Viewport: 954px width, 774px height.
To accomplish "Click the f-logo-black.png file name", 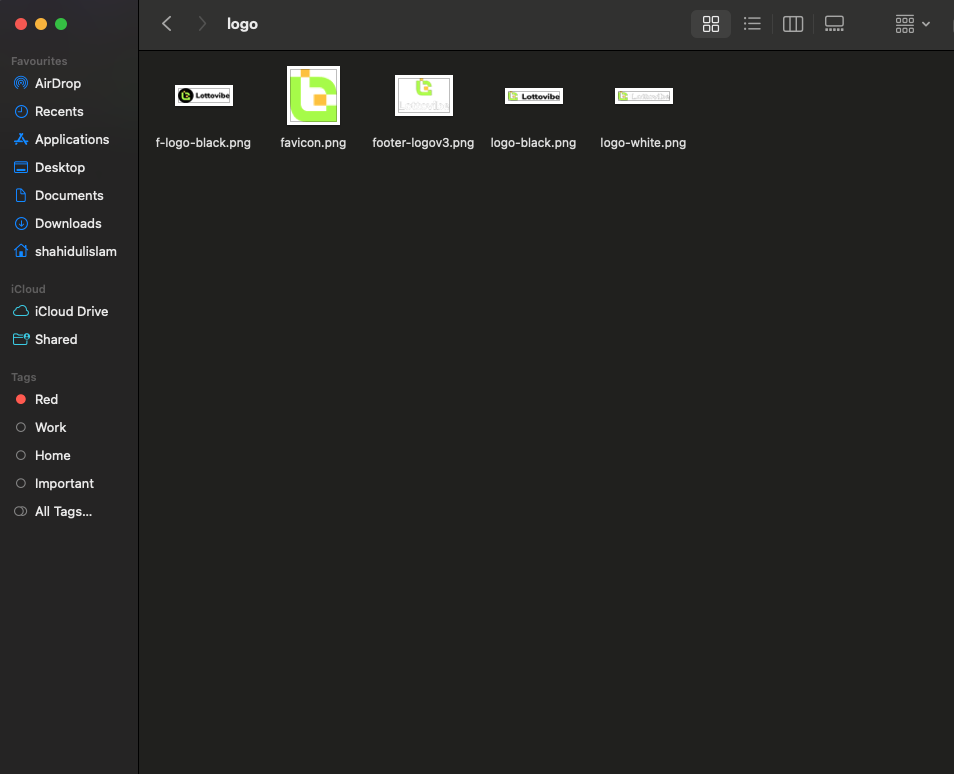I will coord(203,143).
